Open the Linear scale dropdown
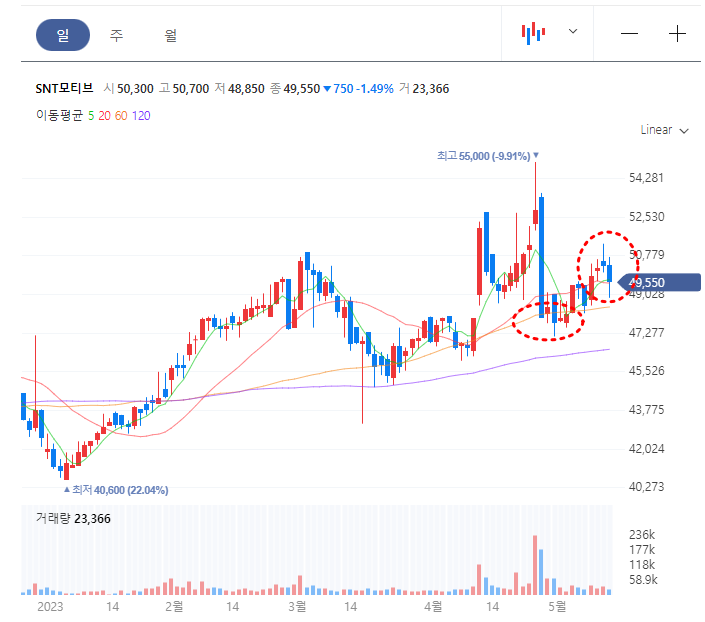This screenshot has width=705, height=622. (x=664, y=130)
